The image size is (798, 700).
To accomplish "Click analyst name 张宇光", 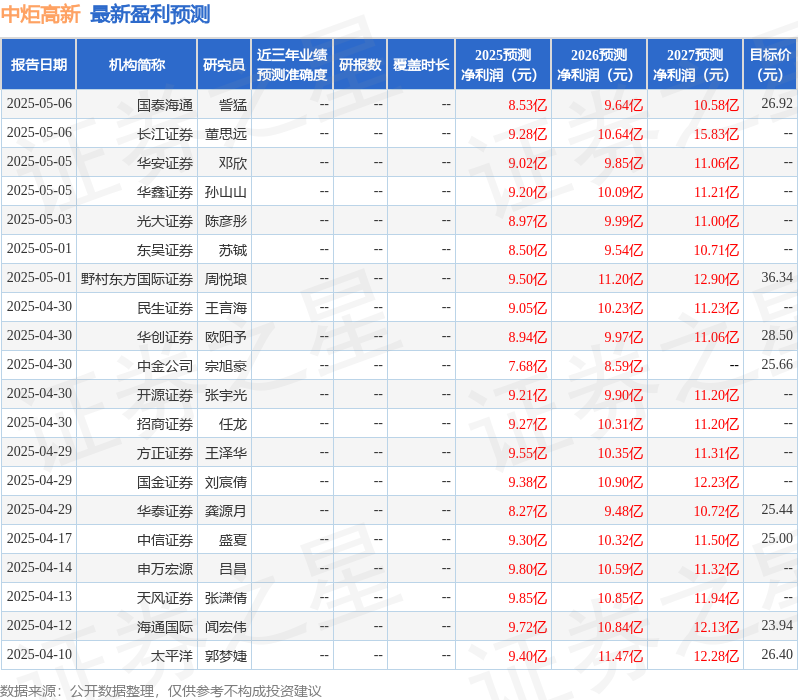I will [x=226, y=395].
